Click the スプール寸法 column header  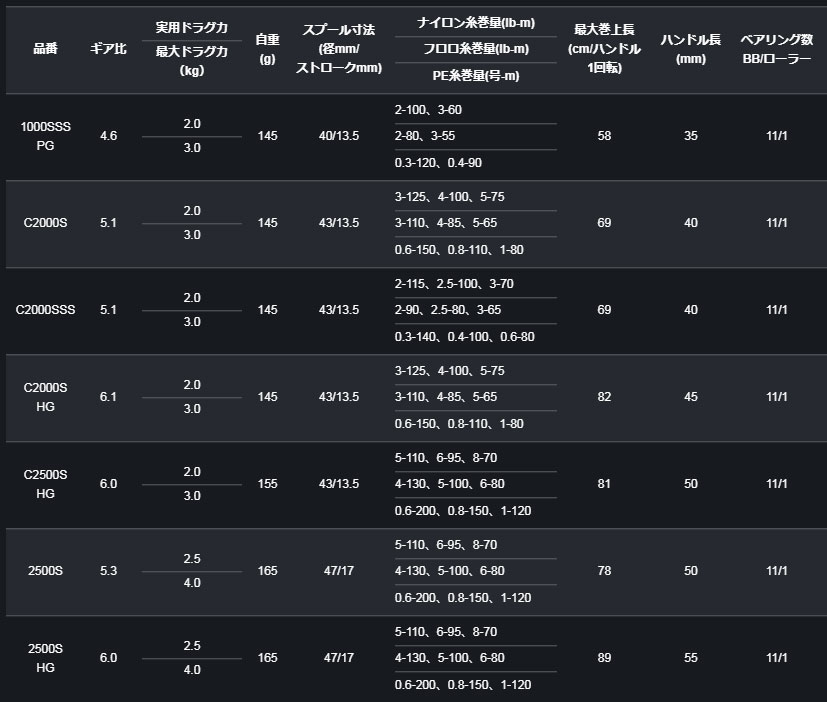340,48
